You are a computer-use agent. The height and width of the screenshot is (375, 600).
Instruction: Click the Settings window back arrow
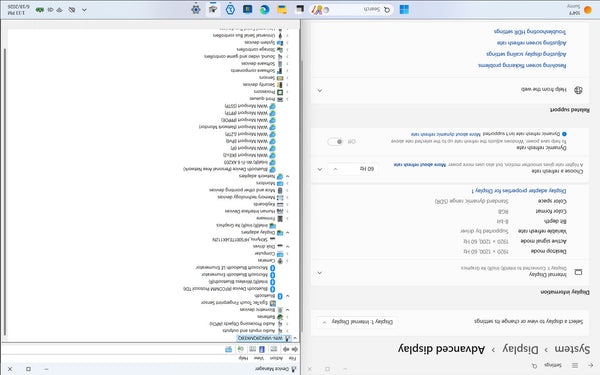[590, 365]
